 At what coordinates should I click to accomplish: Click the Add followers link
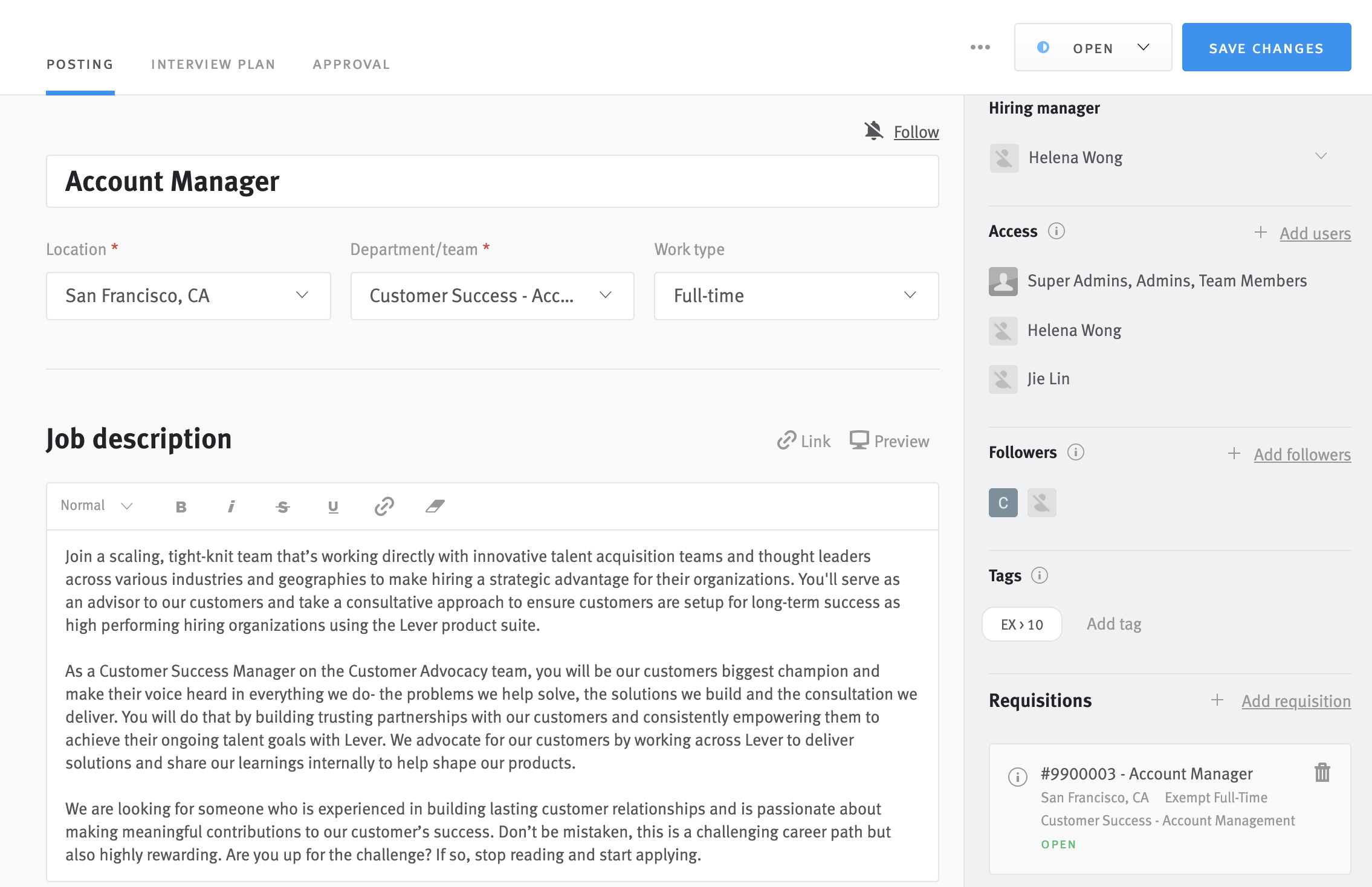1302,455
